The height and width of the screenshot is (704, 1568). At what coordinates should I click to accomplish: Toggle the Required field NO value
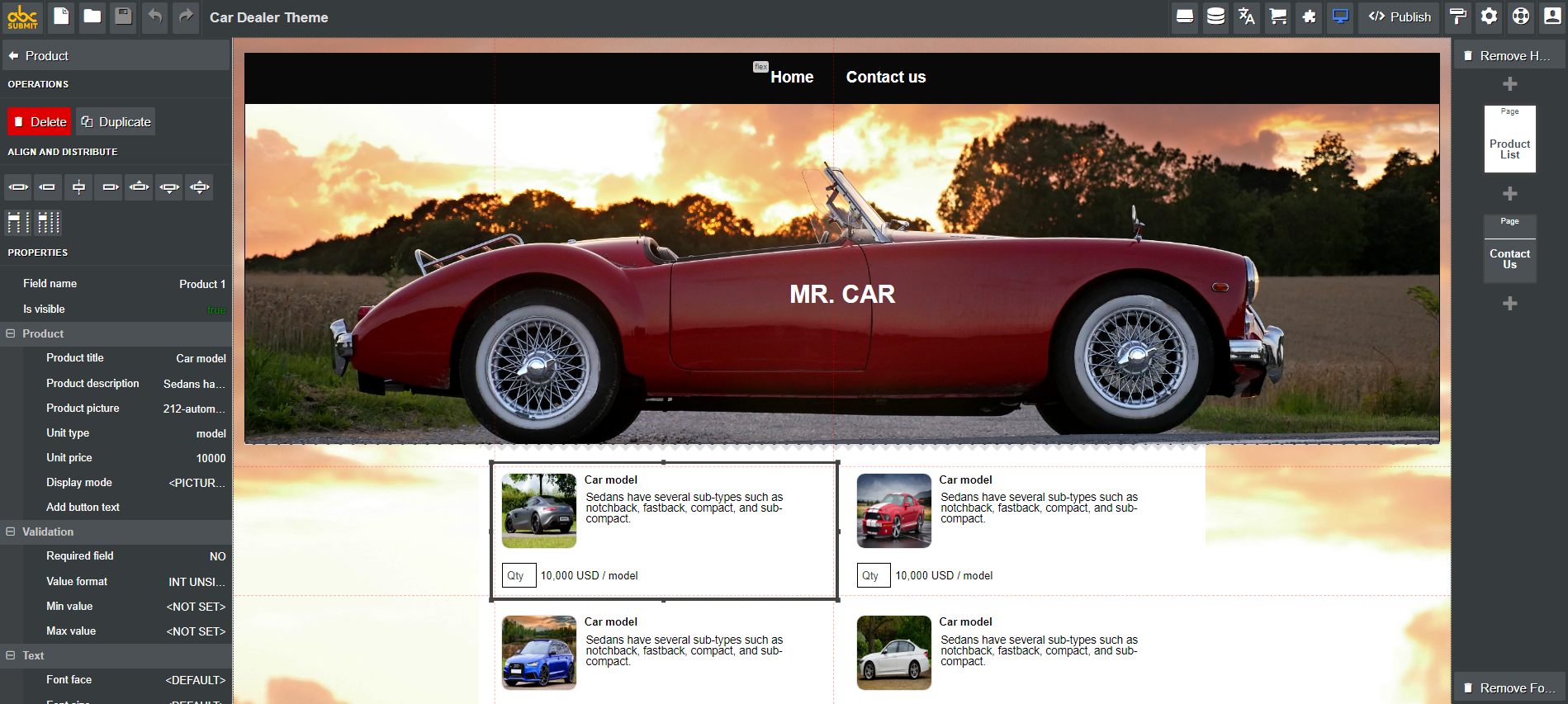[x=217, y=556]
